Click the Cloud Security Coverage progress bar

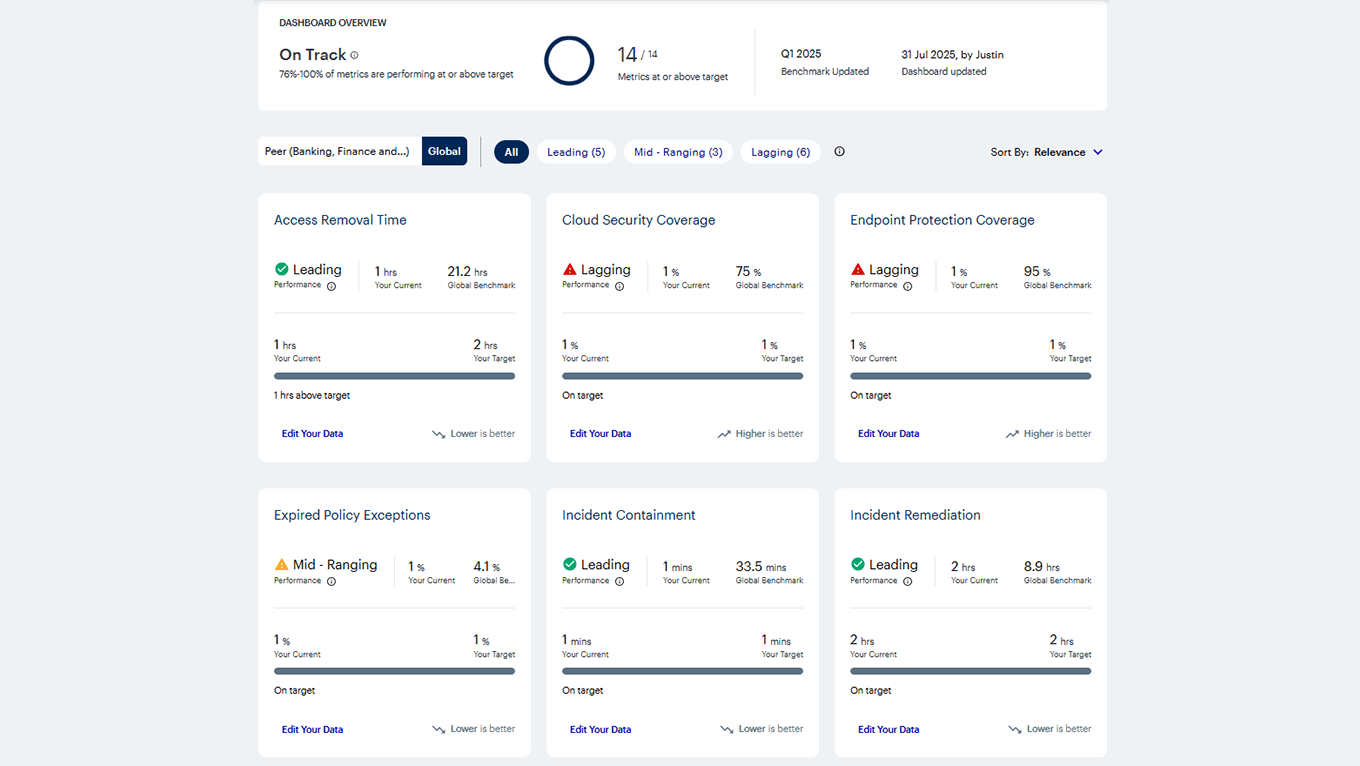(682, 376)
